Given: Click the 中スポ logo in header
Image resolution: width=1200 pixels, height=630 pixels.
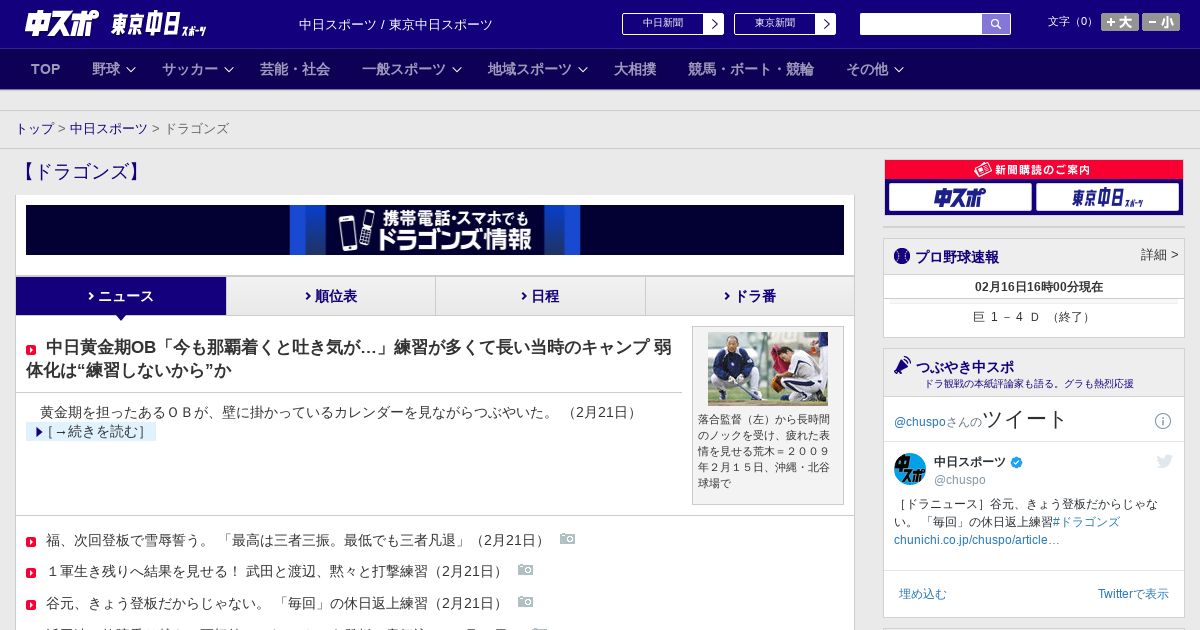Looking at the screenshot, I should point(62,23).
